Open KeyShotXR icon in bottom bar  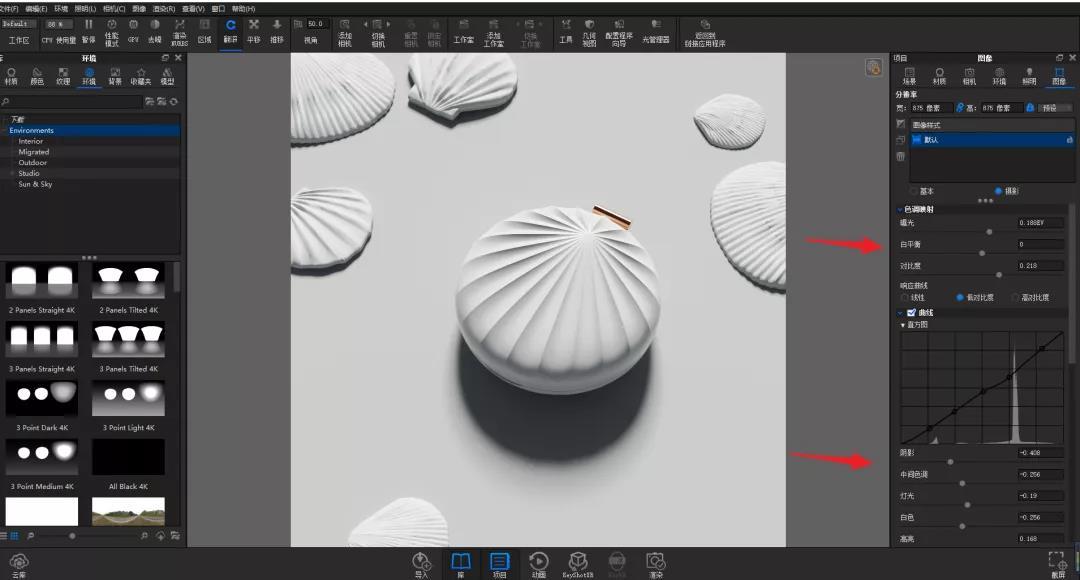(578, 564)
